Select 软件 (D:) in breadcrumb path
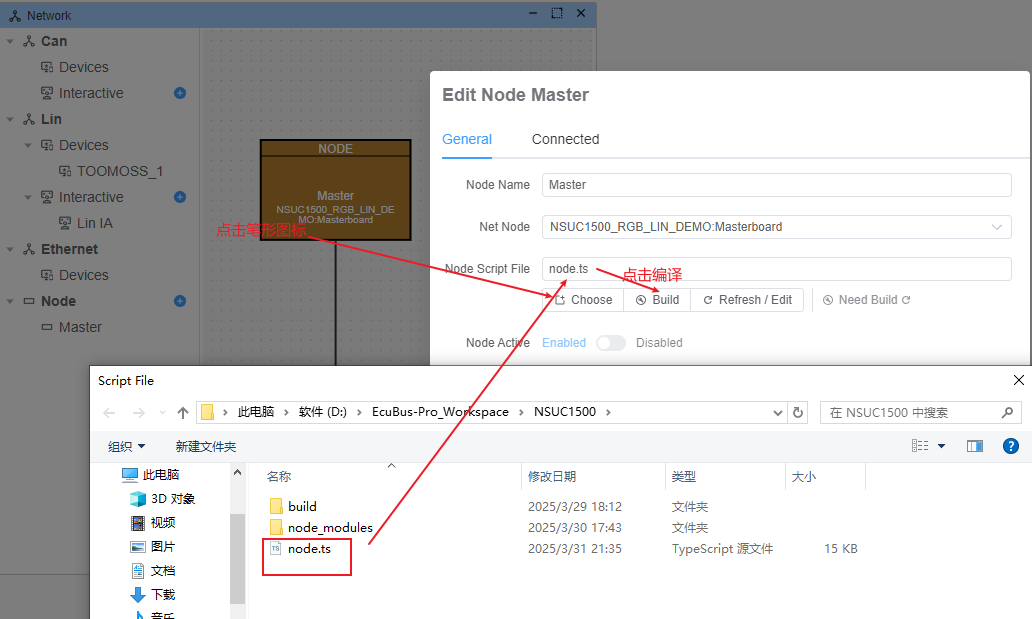The image size is (1032, 619). 322,412
